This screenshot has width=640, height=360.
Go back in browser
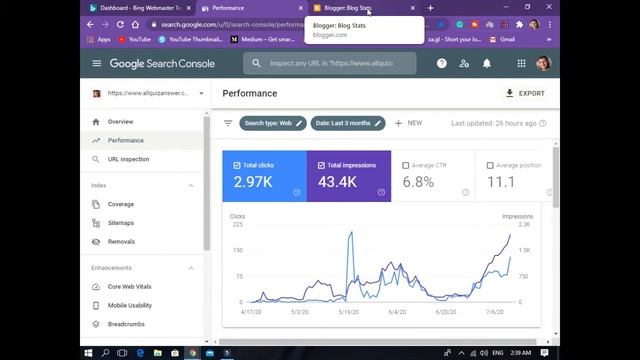click(x=90, y=24)
